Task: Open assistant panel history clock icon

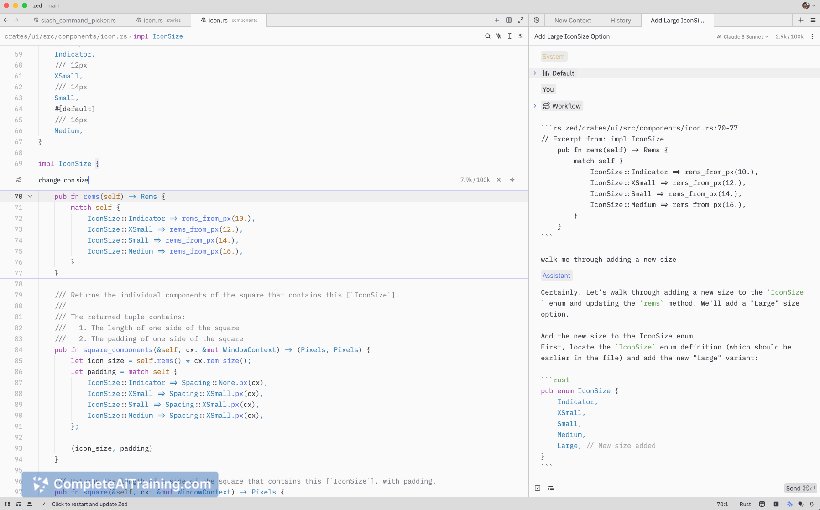Action: 537,20
